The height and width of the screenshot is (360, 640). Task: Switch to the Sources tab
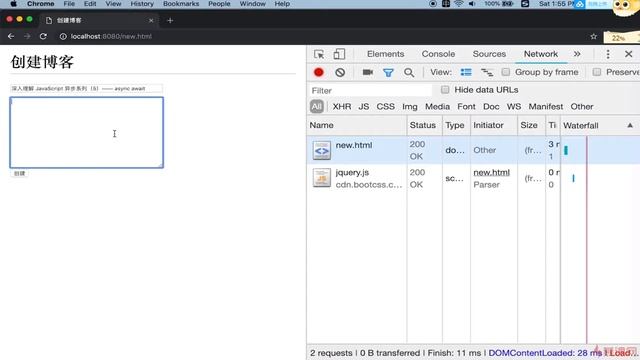[489, 54]
